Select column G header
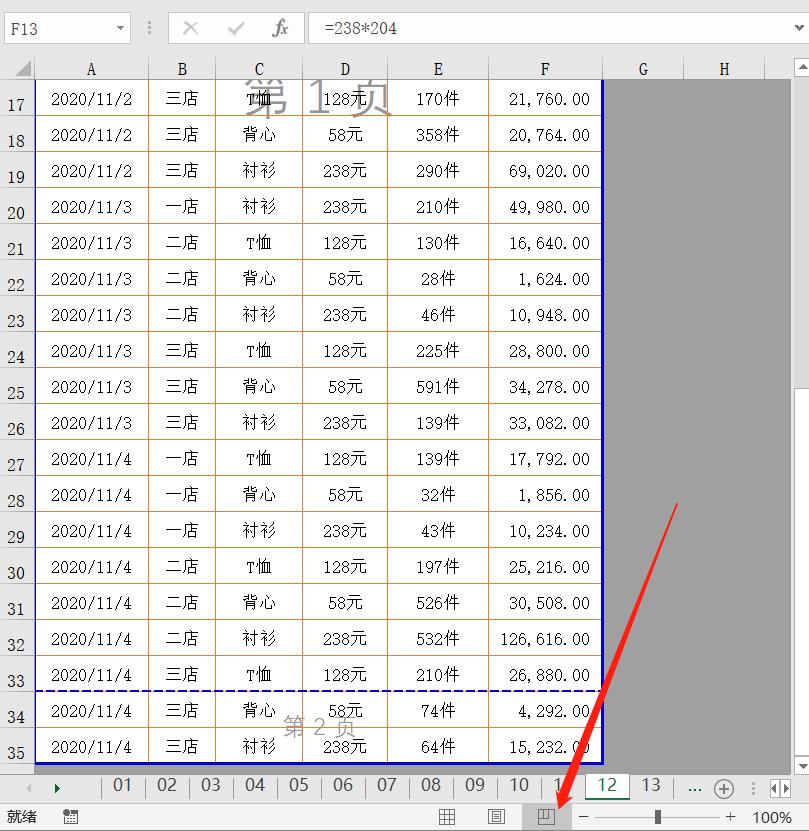The height and width of the screenshot is (831, 809). 643,69
